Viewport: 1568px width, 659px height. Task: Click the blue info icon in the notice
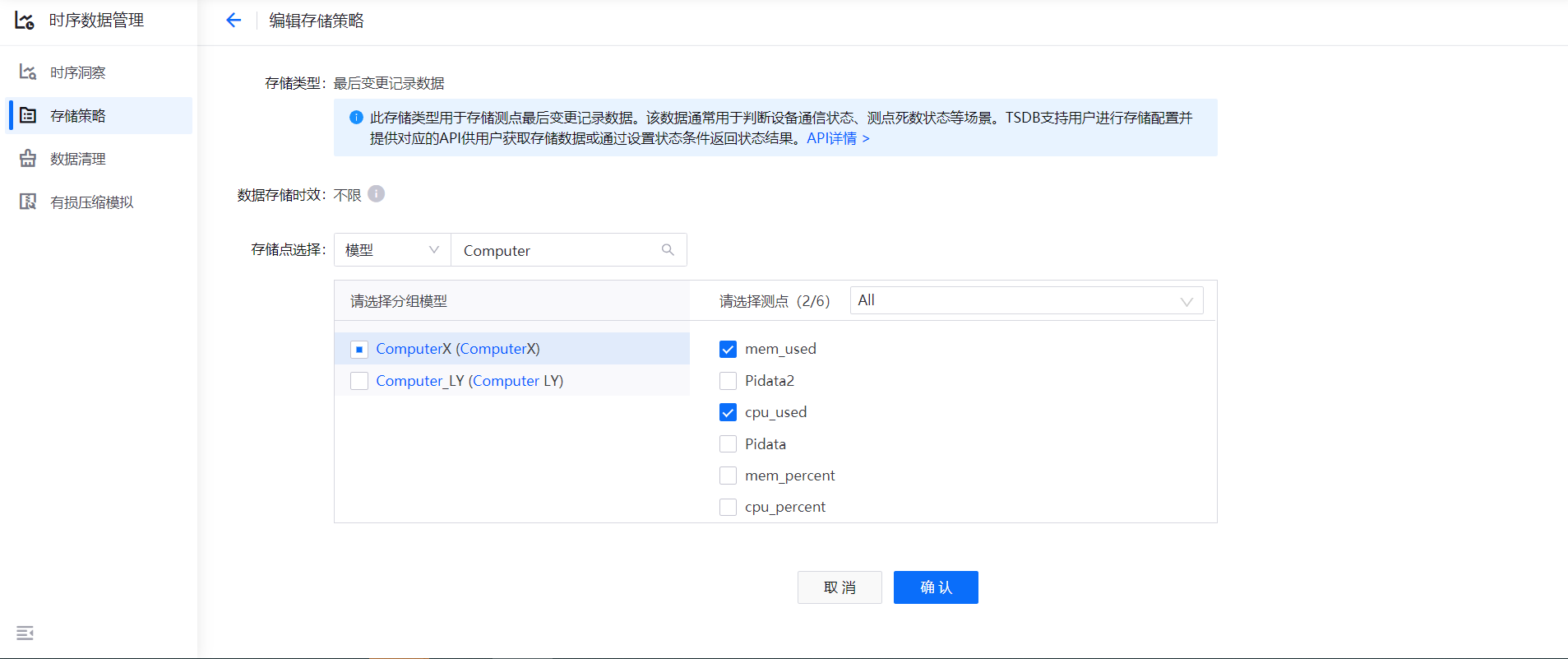356,118
